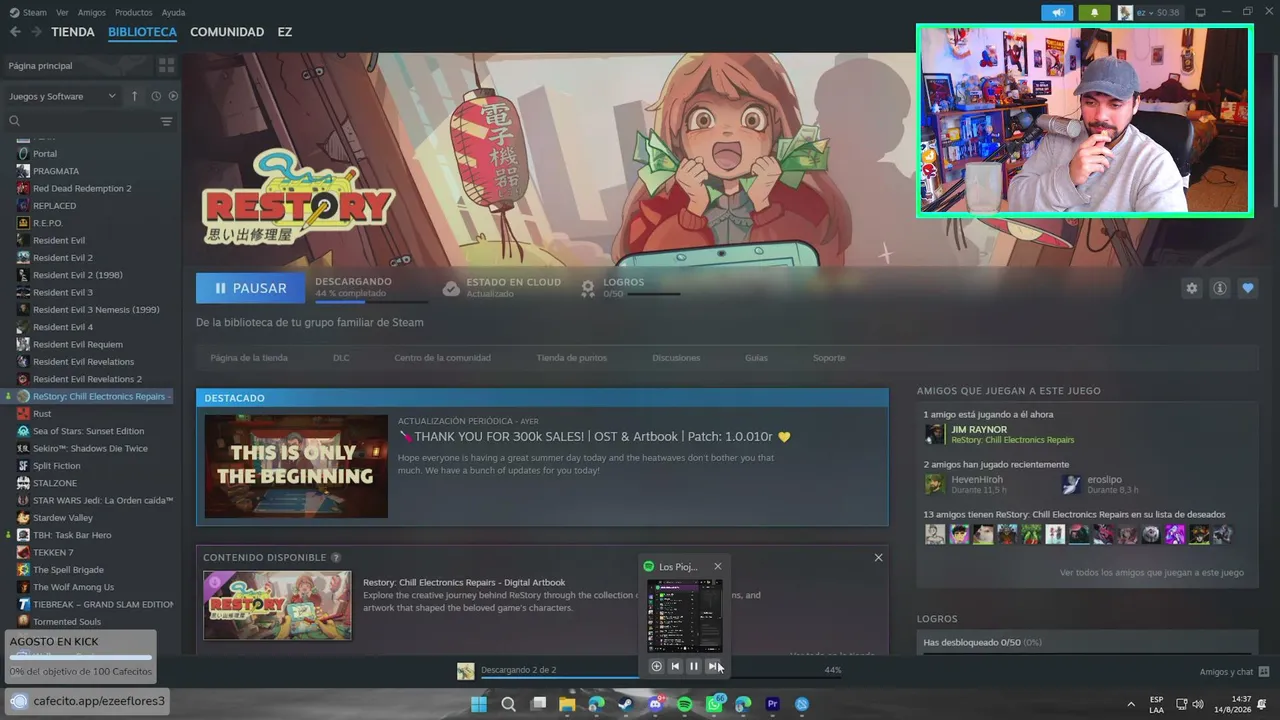The height and width of the screenshot is (720, 1280).
Task: Open Premiere Pro from the taskbar
Action: pos(772,704)
